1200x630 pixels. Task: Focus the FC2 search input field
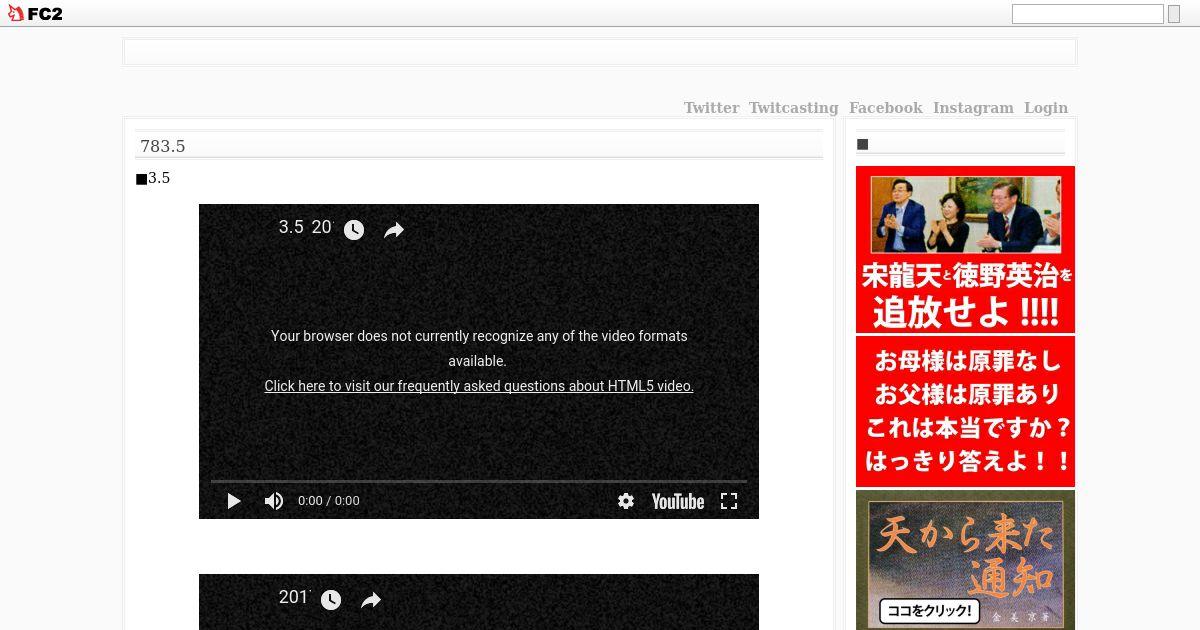1087,14
